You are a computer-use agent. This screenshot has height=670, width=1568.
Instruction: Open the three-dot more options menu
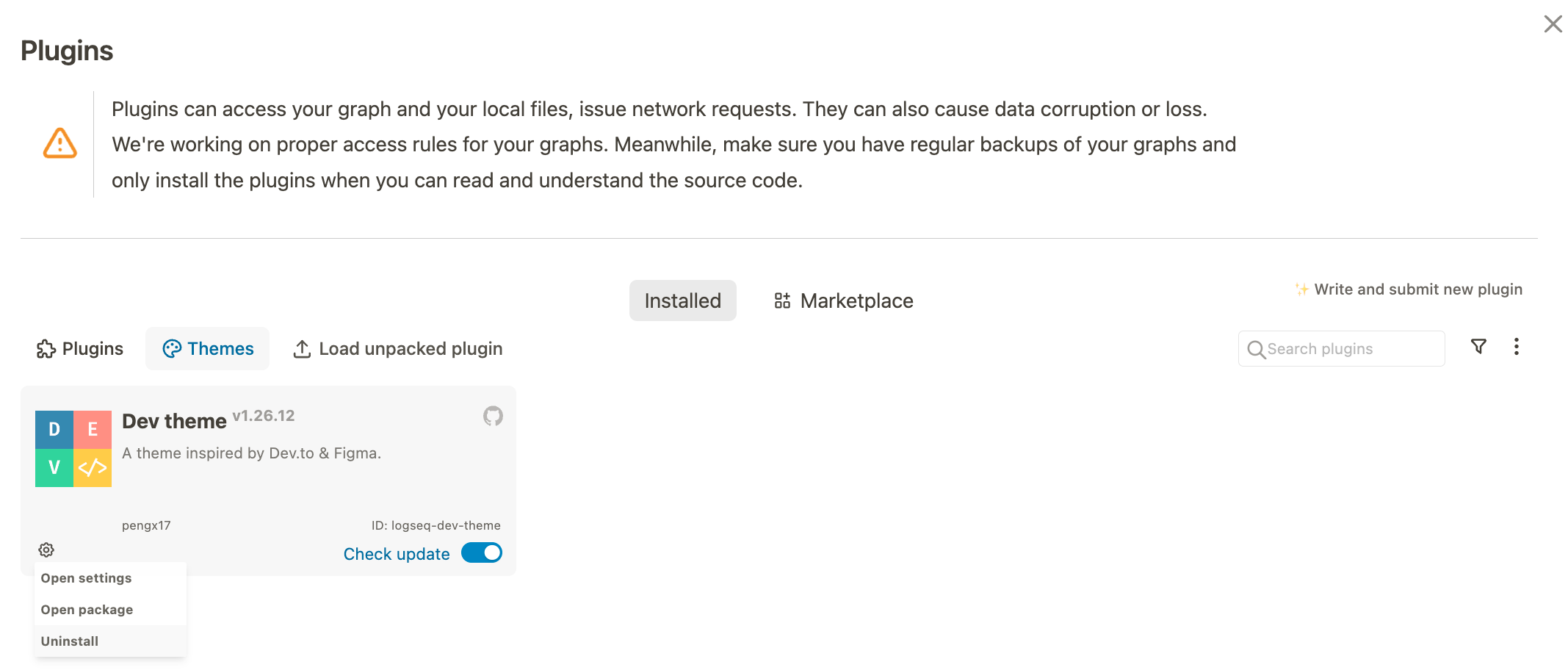coord(1517,347)
